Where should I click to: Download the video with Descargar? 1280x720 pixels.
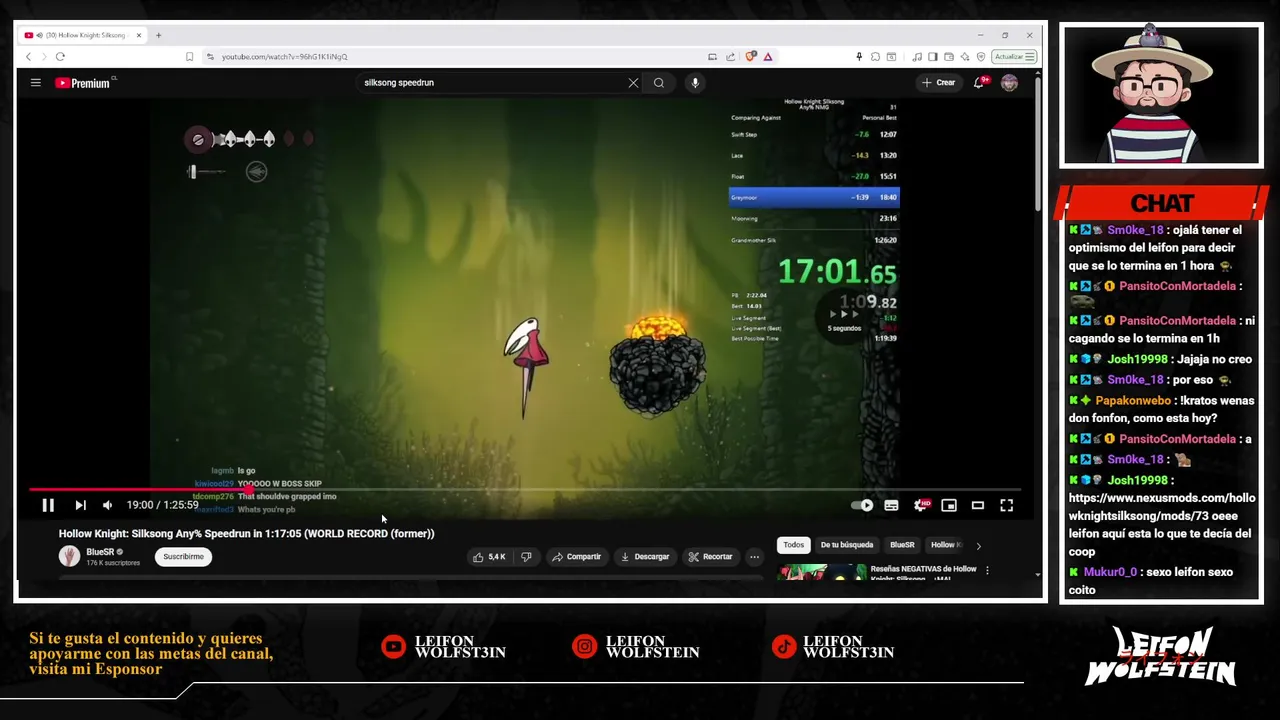[x=645, y=557]
